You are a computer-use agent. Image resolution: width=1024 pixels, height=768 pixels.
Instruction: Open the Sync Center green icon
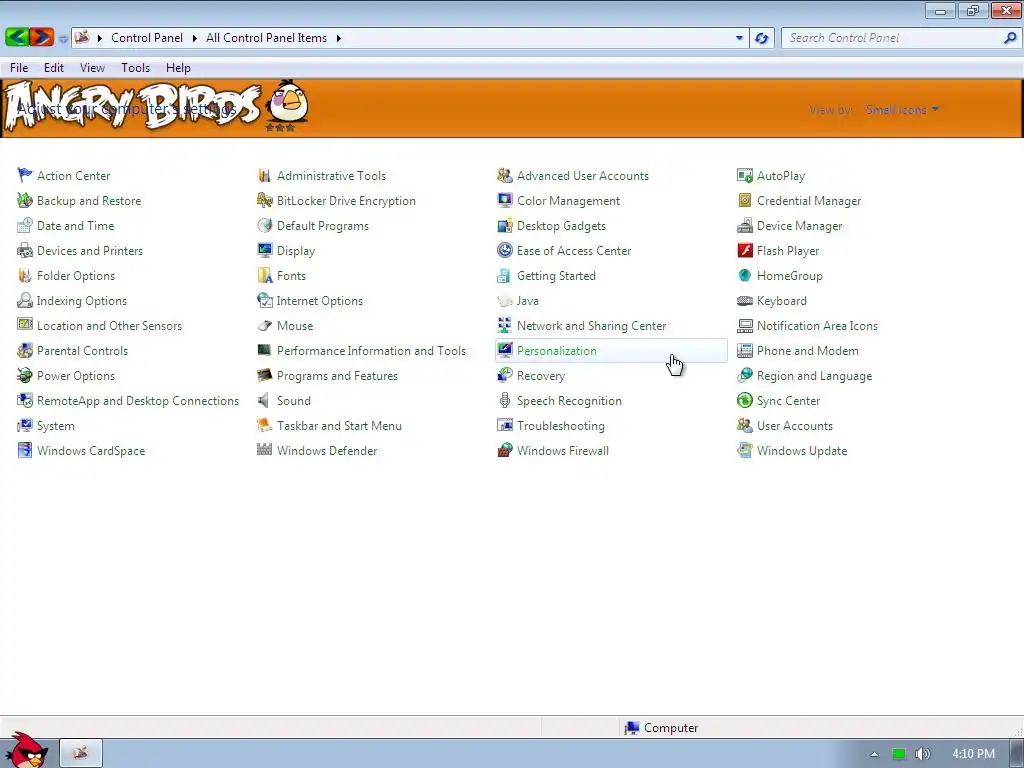pyautogui.click(x=744, y=400)
